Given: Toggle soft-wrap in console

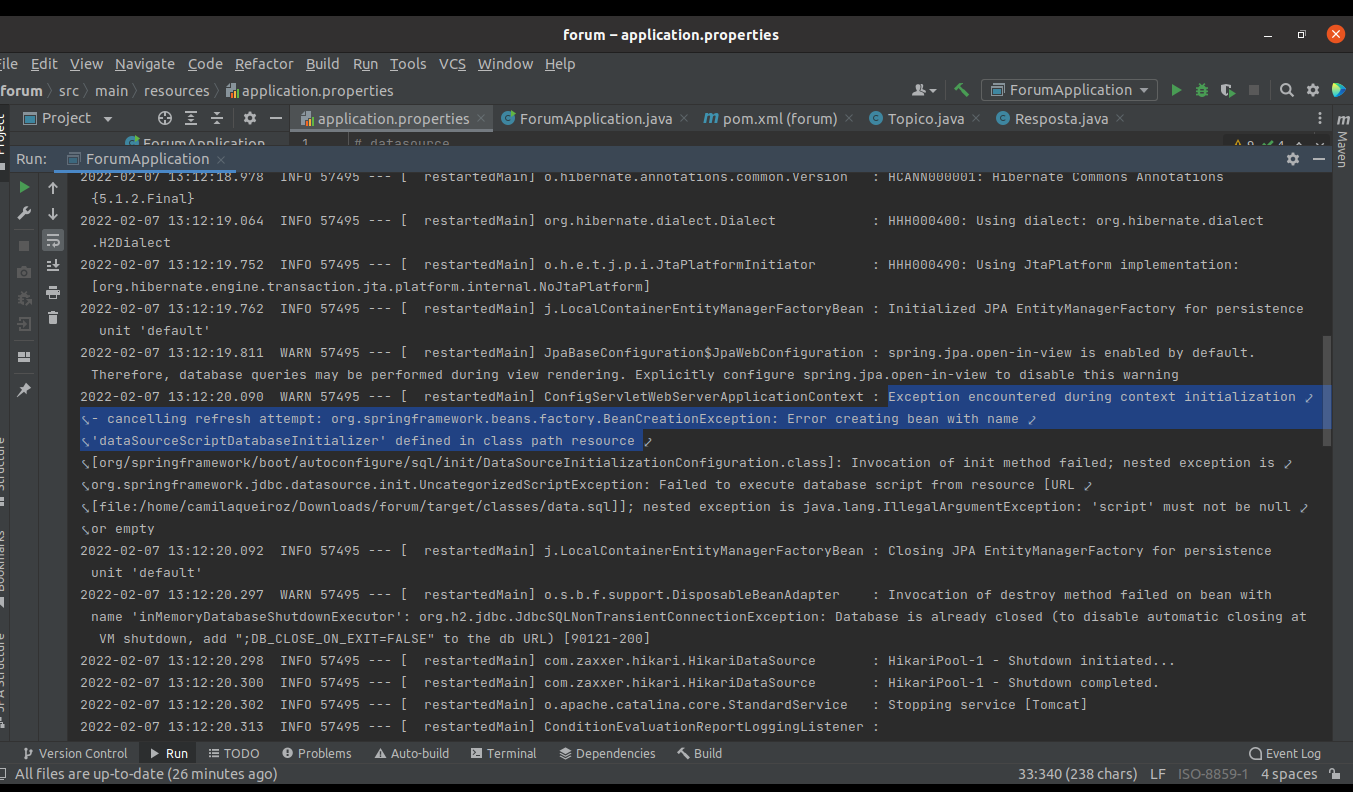Looking at the screenshot, I should click(x=53, y=240).
